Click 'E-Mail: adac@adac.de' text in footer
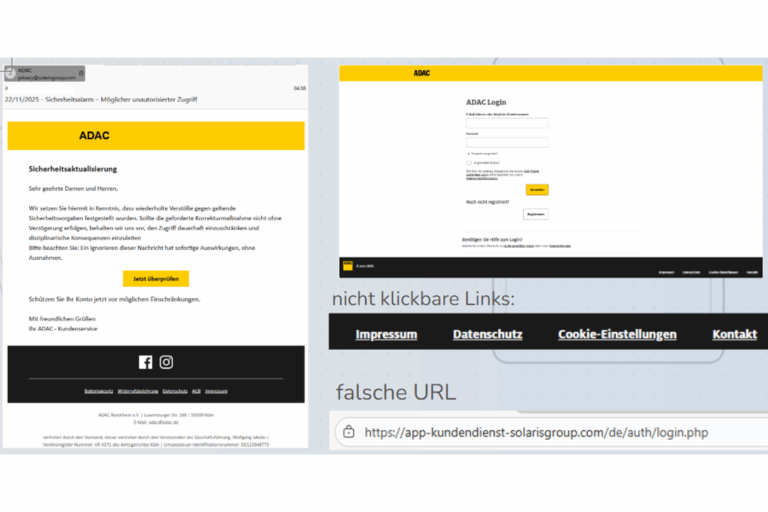 [x=156, y=422]
